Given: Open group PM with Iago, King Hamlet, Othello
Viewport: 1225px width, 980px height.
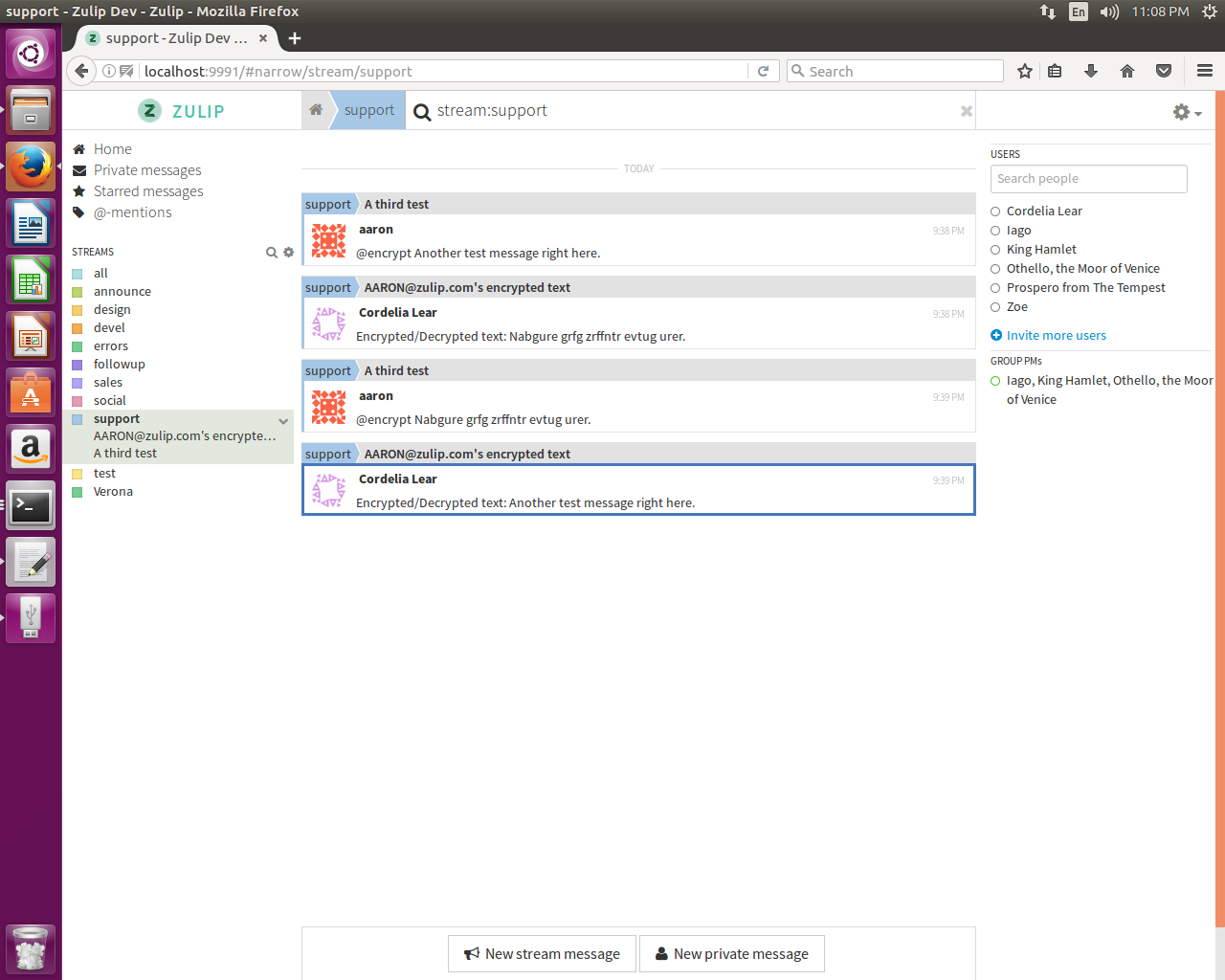Looking at the screenshot, I should click(x=1109, y=390).
